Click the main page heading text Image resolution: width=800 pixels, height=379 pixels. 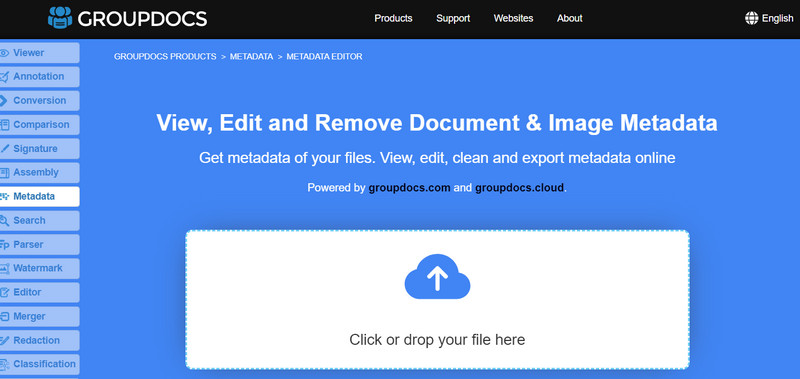[x=437, y=123]
